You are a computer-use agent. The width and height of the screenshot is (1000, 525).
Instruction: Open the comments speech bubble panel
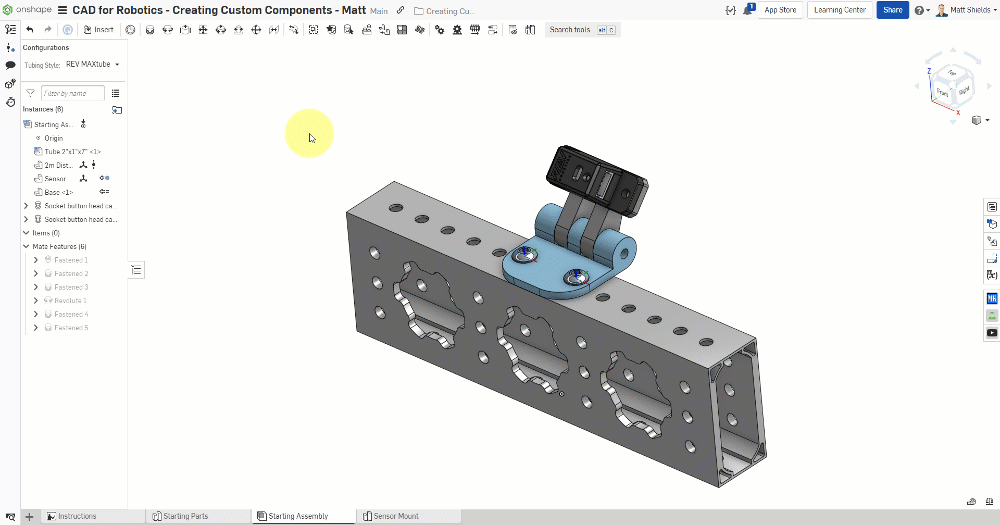coord(10,65)
